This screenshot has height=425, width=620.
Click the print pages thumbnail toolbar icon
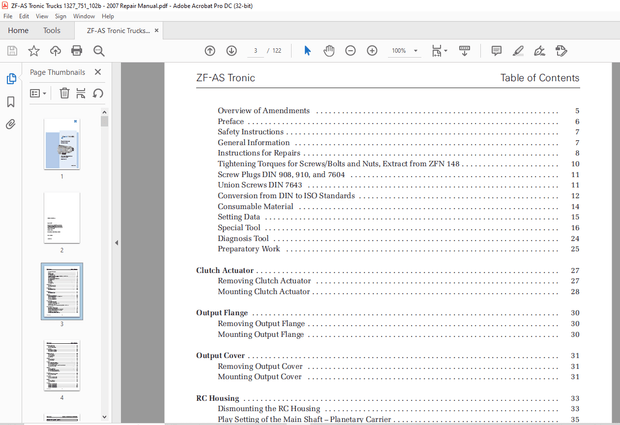point(81,93)
